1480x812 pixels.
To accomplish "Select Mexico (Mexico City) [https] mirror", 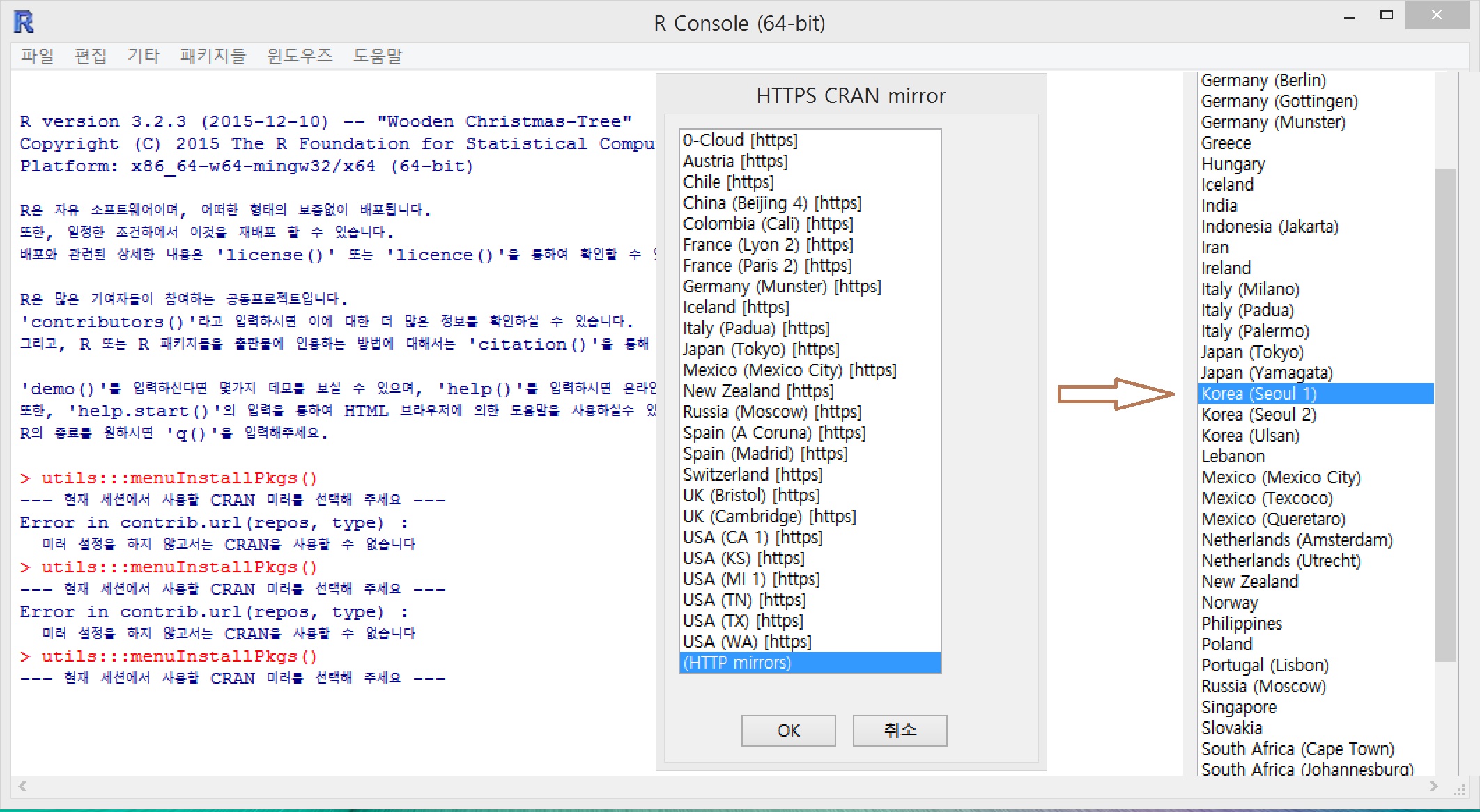I will point(810,370).
